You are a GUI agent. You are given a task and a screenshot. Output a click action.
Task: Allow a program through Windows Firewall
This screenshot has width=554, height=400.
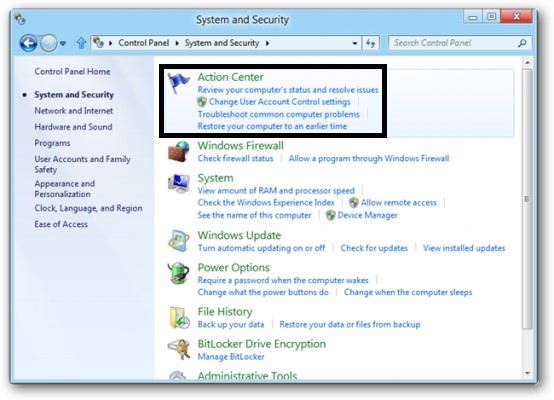tap(369, 158)
